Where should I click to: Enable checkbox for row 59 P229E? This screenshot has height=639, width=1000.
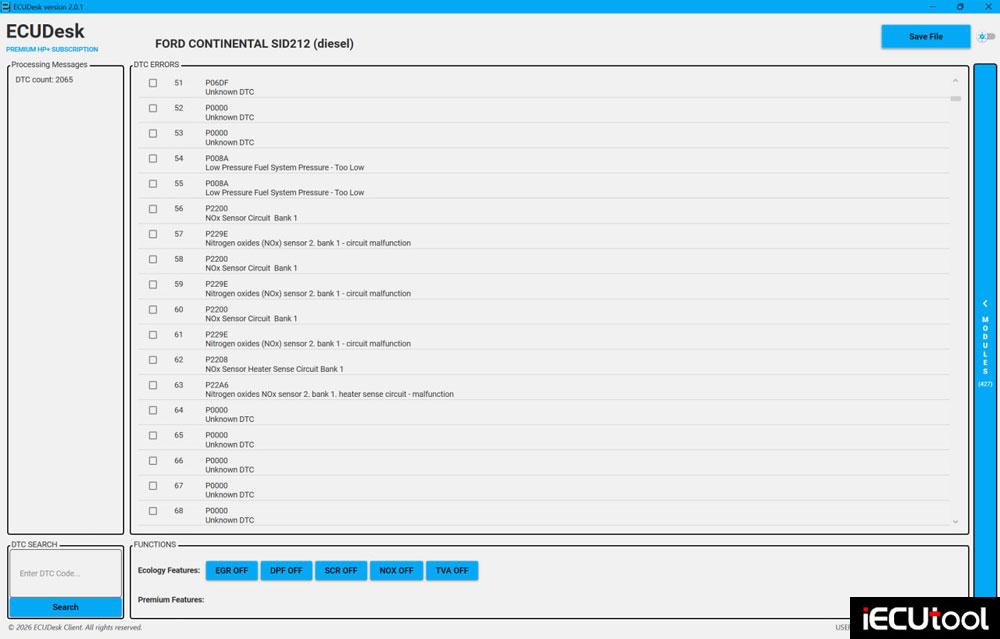click(153, 284)
